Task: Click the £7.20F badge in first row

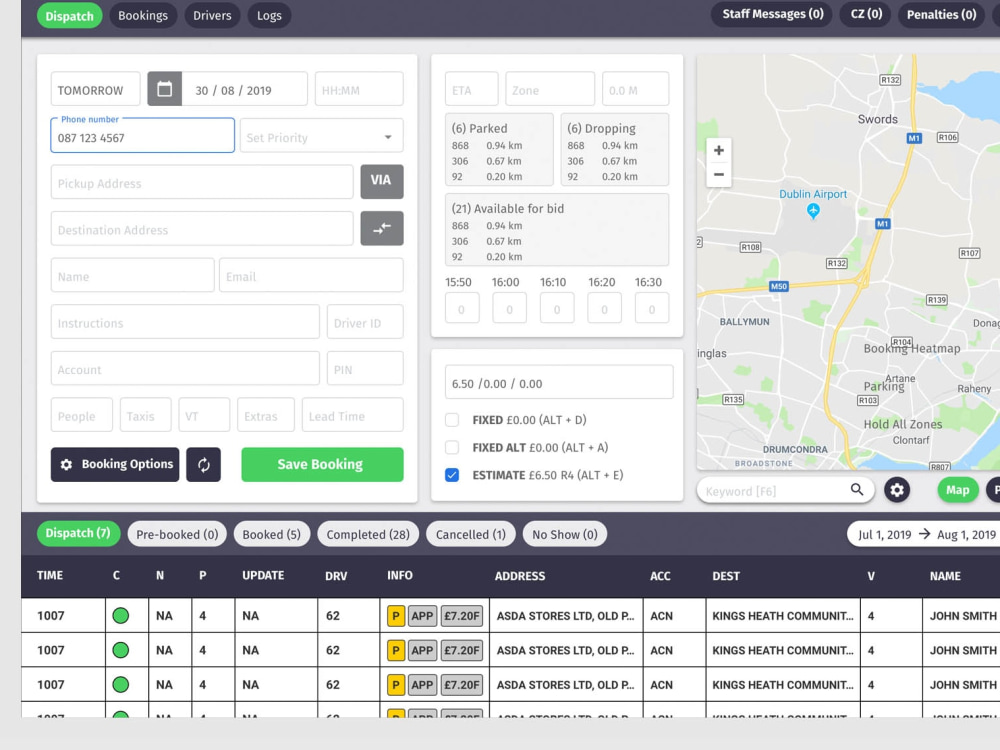Action: point(462,616)
